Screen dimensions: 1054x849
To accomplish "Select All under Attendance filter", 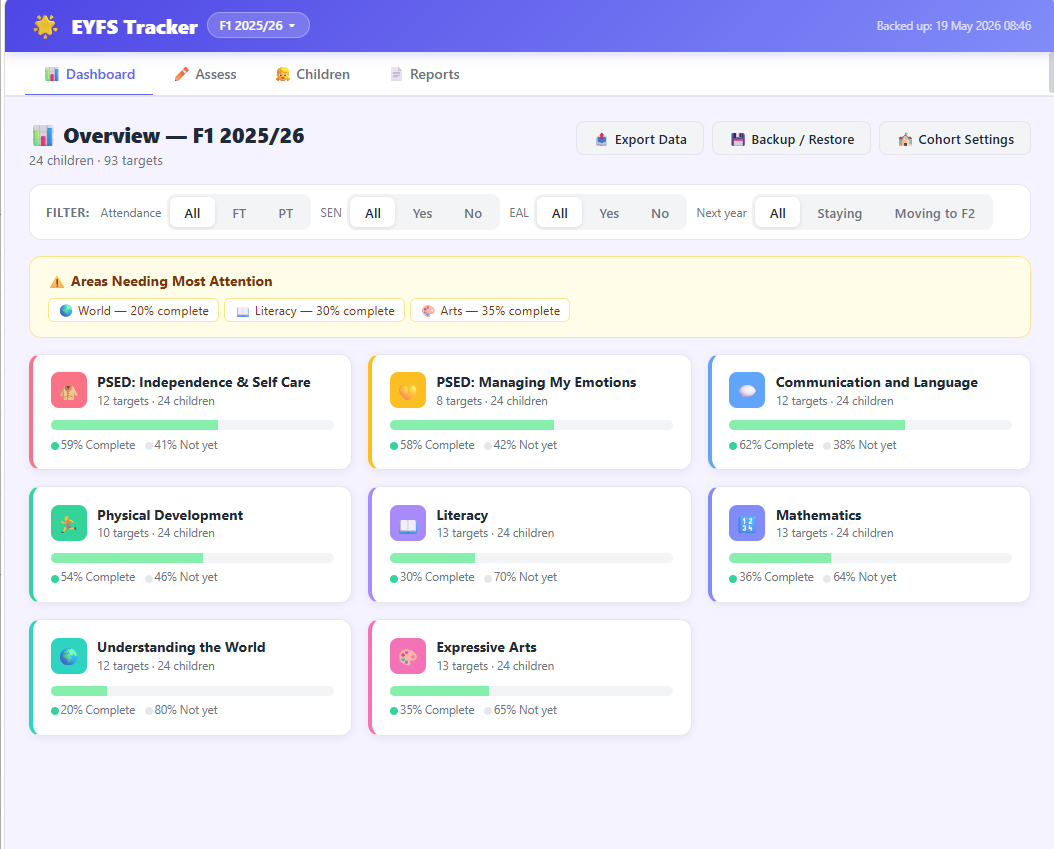I will [192, 213].
